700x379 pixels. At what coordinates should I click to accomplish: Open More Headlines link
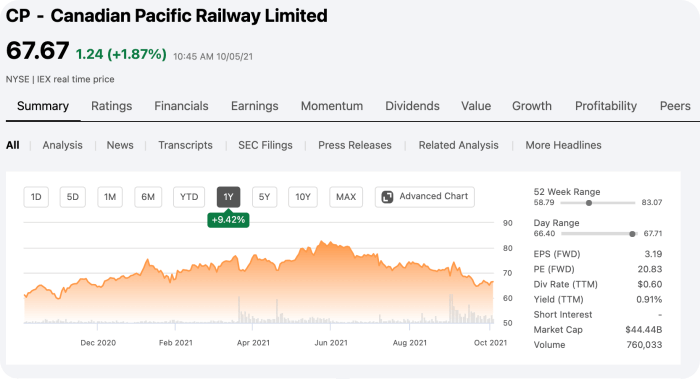pyautogui.click(x=563, y=145)
